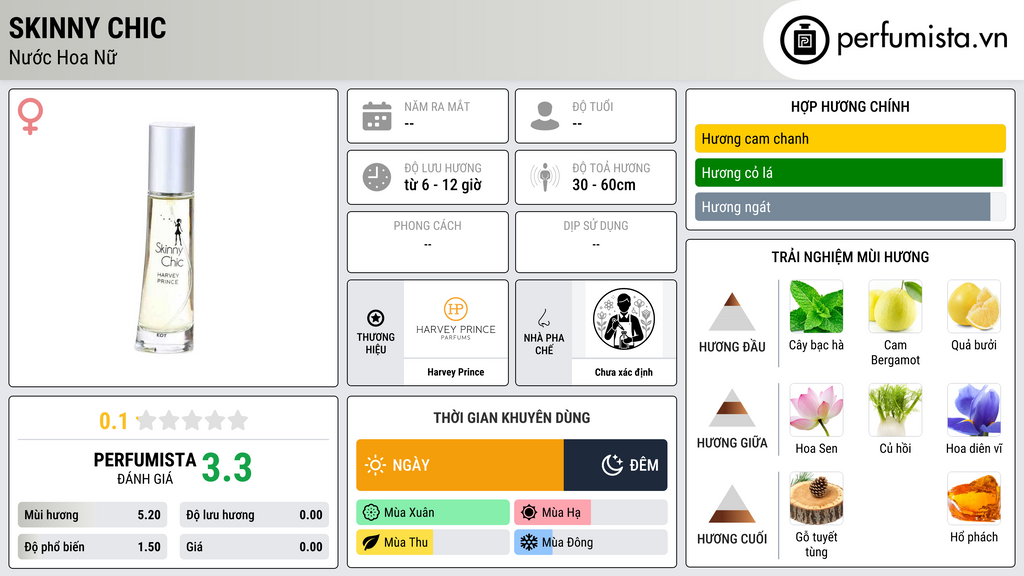Select the Quả bưởi grapefruit image
The height and width of the screenshot is (576, 1024).
pos(974,306)
